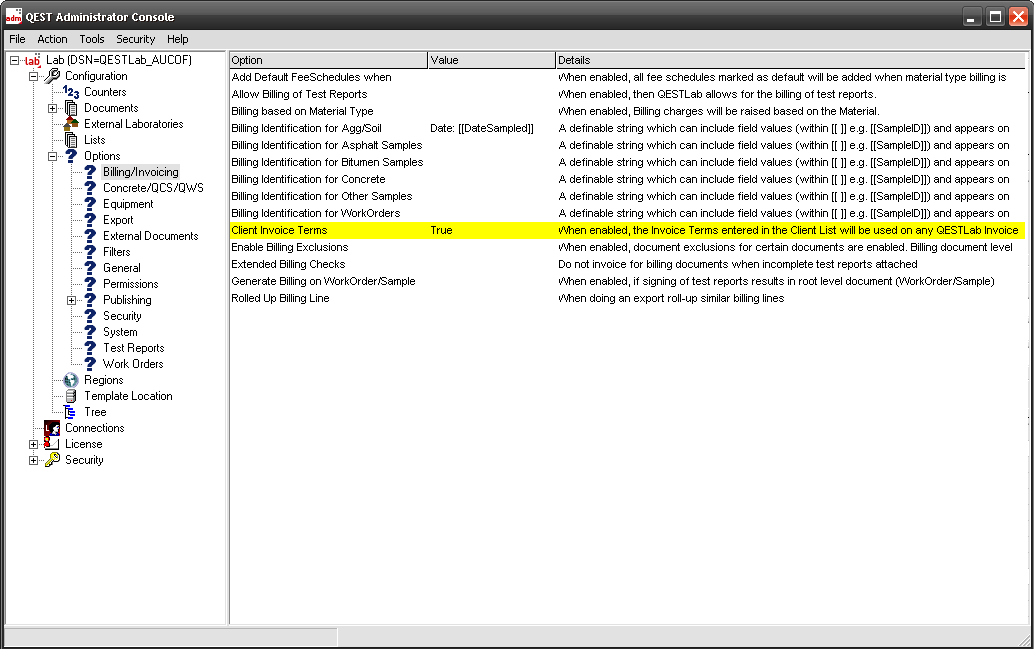Viewport: 1034px width, 649px height.
Task: Open the Action menu
Action: pos(52,39)
